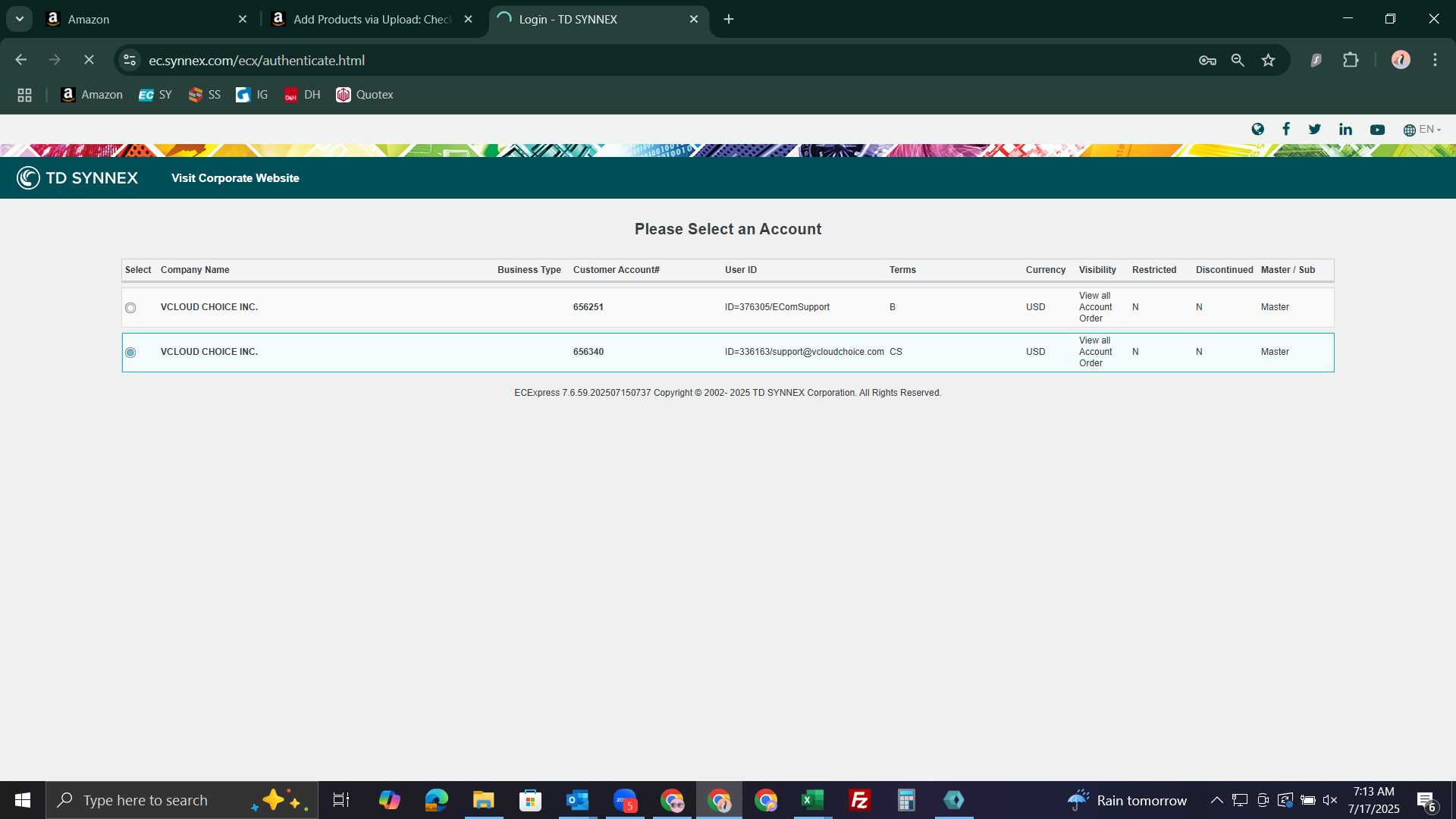Click the Company Name column header
This screenshot has width=1456, height=819.
pyautogui.click(x=195, y=270)
